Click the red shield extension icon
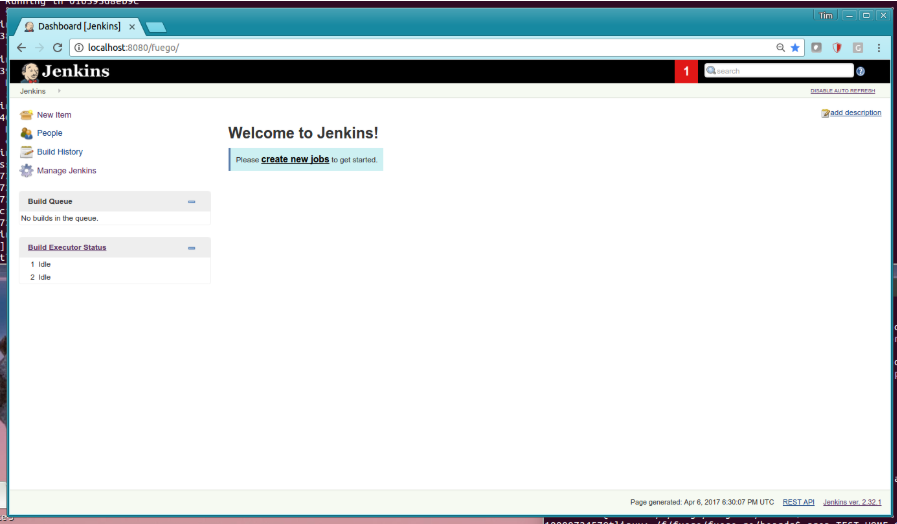897x524 pixels. coord(837,47)
